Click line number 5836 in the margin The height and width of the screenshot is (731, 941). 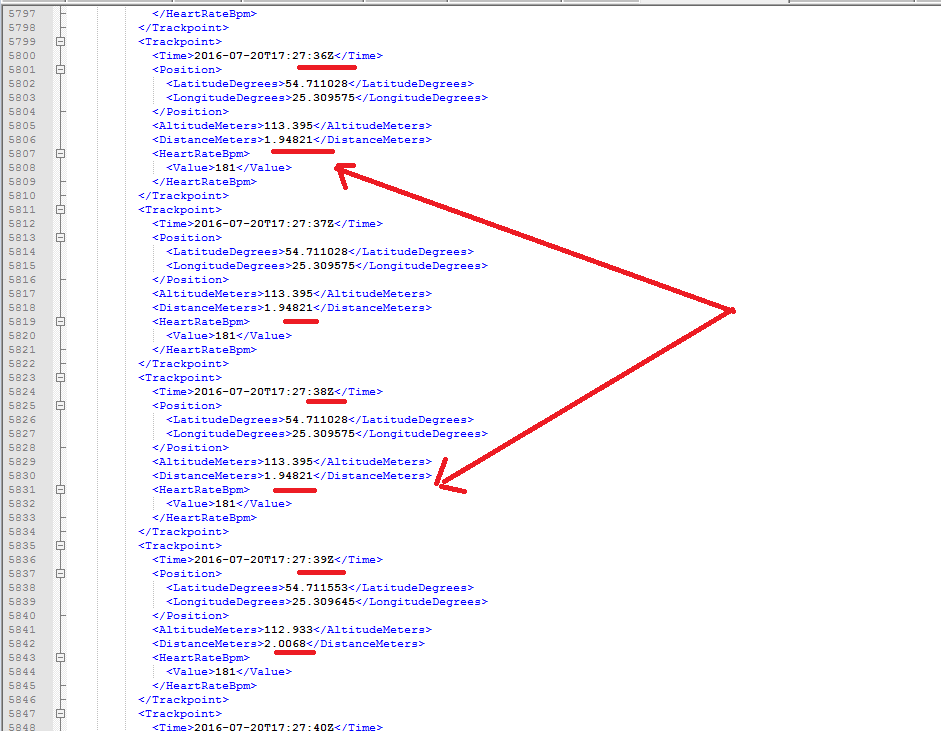coord(22,560)
